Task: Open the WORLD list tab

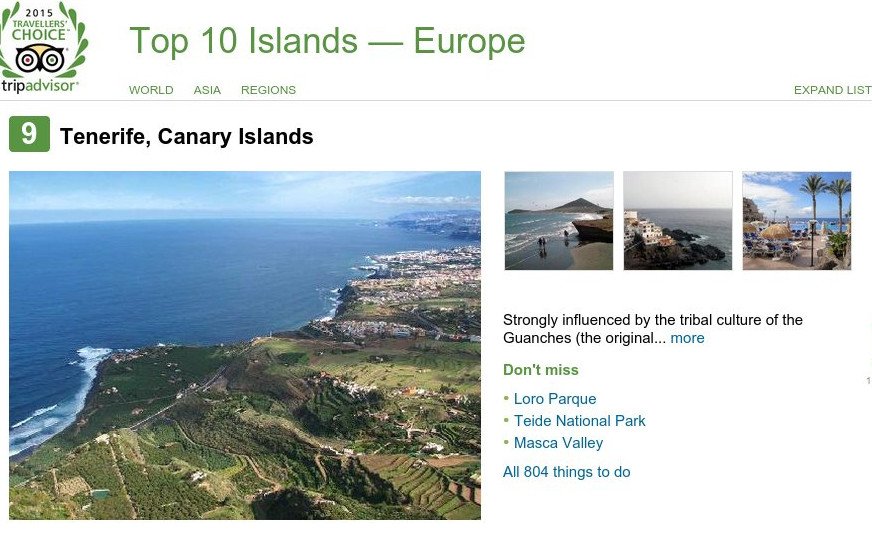Action: point(151,90)
